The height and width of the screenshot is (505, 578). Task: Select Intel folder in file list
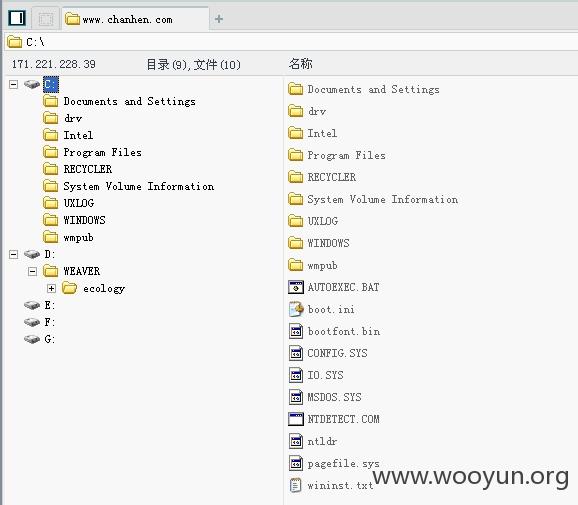[322, 133]
